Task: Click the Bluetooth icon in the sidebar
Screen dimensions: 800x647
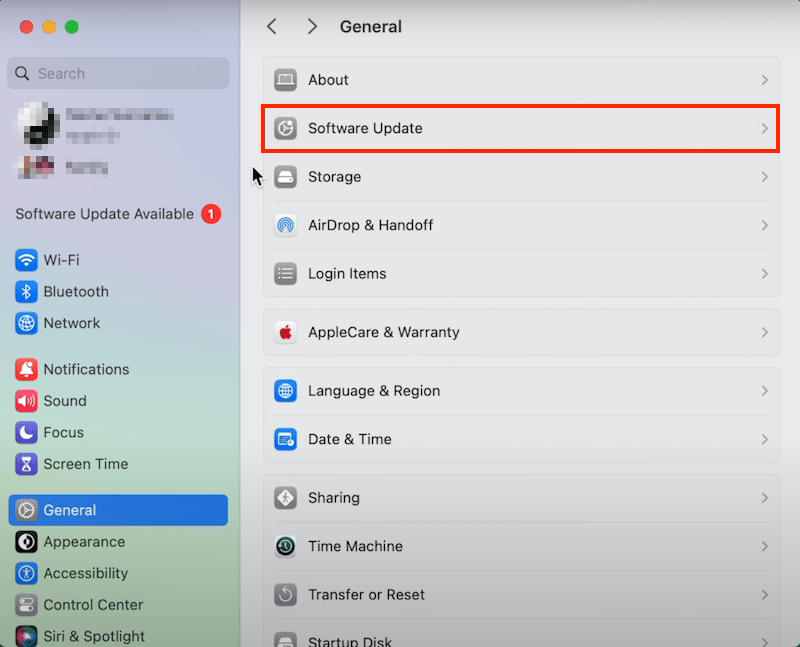Action: pos(27,291)
